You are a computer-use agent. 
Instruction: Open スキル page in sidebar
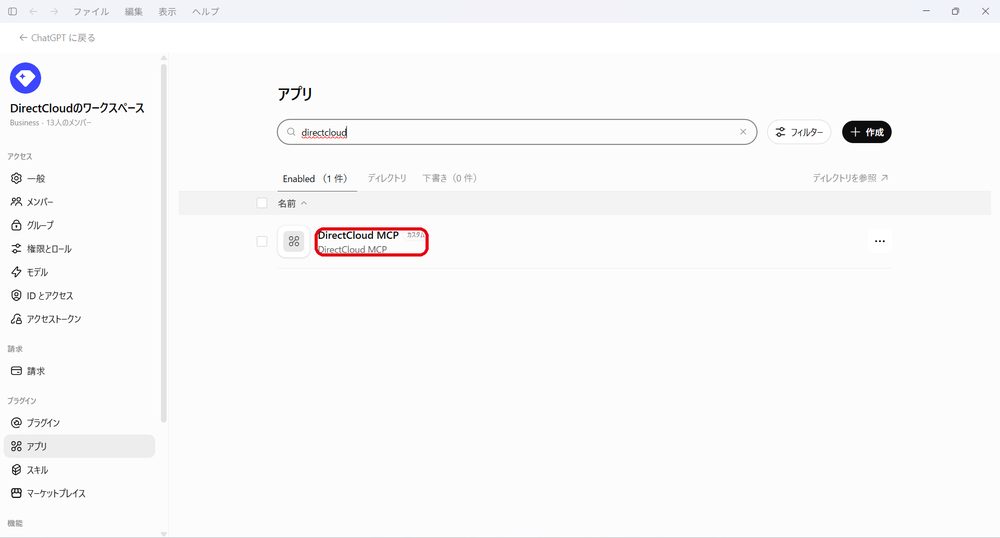point(80,470)
